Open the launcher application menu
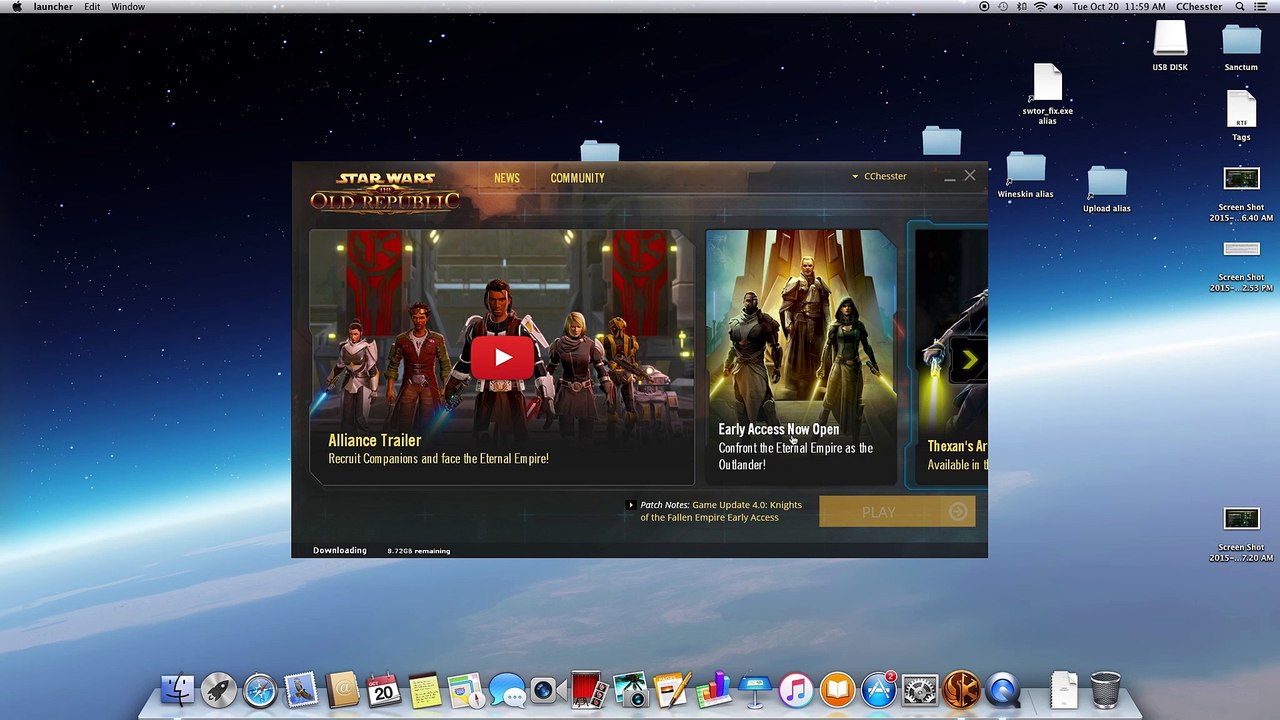 (x=53, y=7)
